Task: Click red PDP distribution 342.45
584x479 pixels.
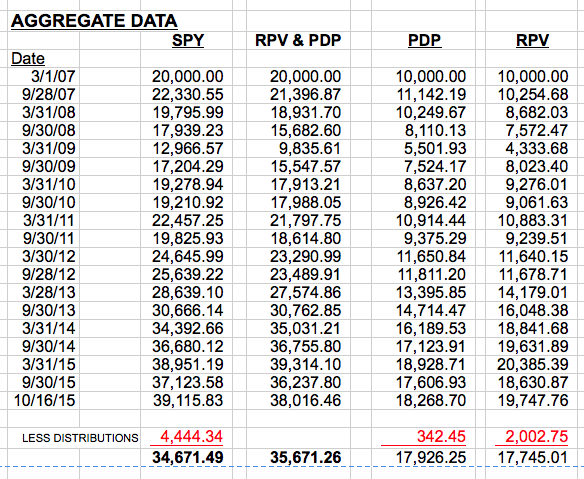Action: click(441, 436)
